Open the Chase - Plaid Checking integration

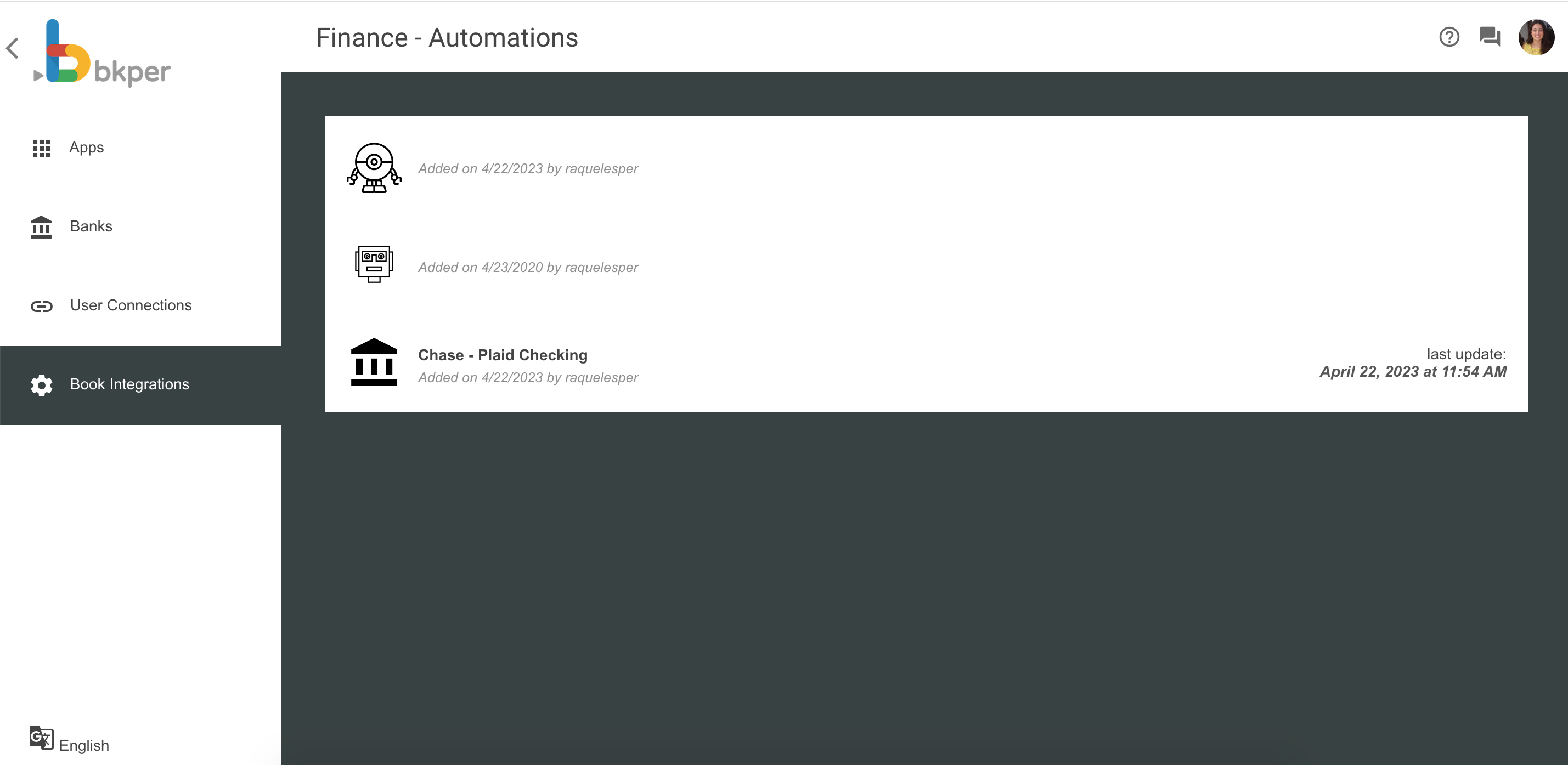click(x=502, y=355)
